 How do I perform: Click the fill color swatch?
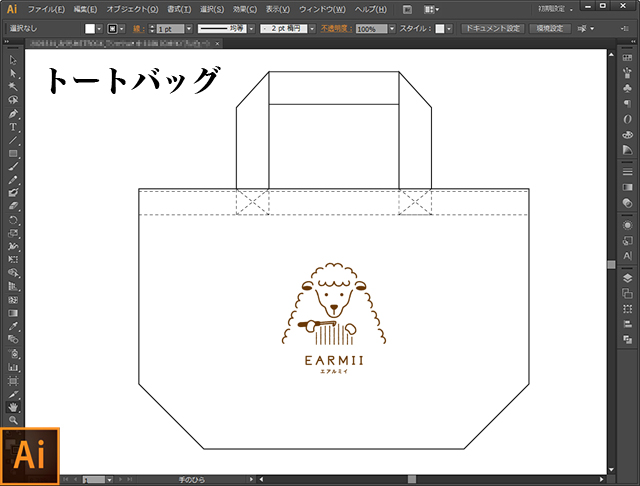90,29
